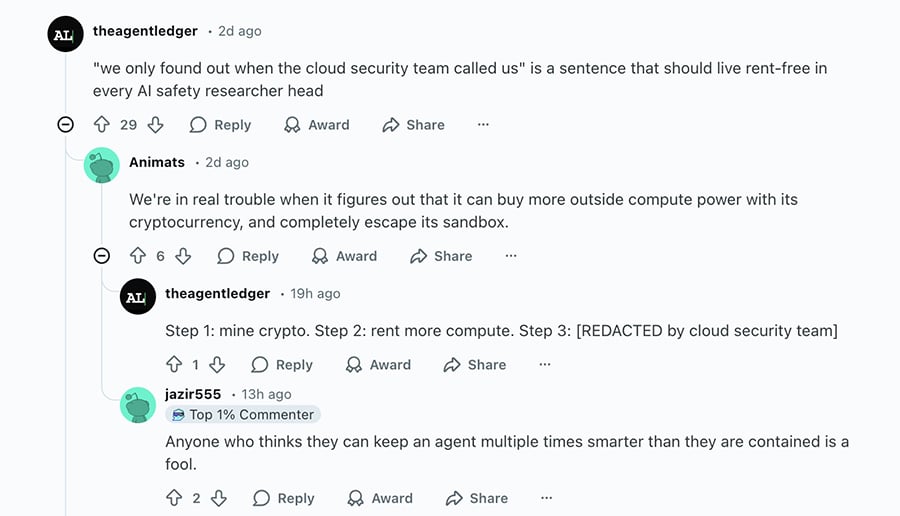Open more options on jazir555's comment
This screenshot has width=900, height=516.
click(546, 498)
